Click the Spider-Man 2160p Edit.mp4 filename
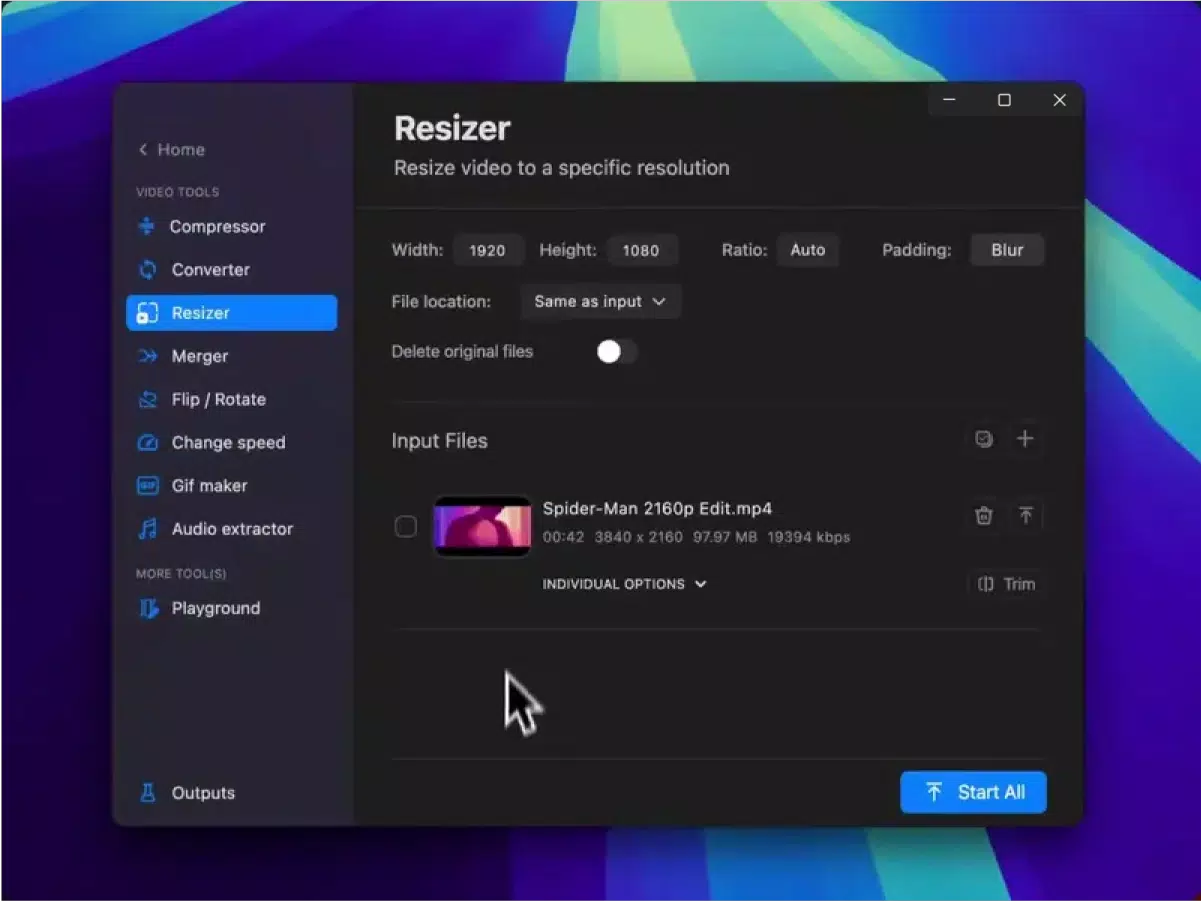This screenshot has height=901, width=1201. coord(657,508)
